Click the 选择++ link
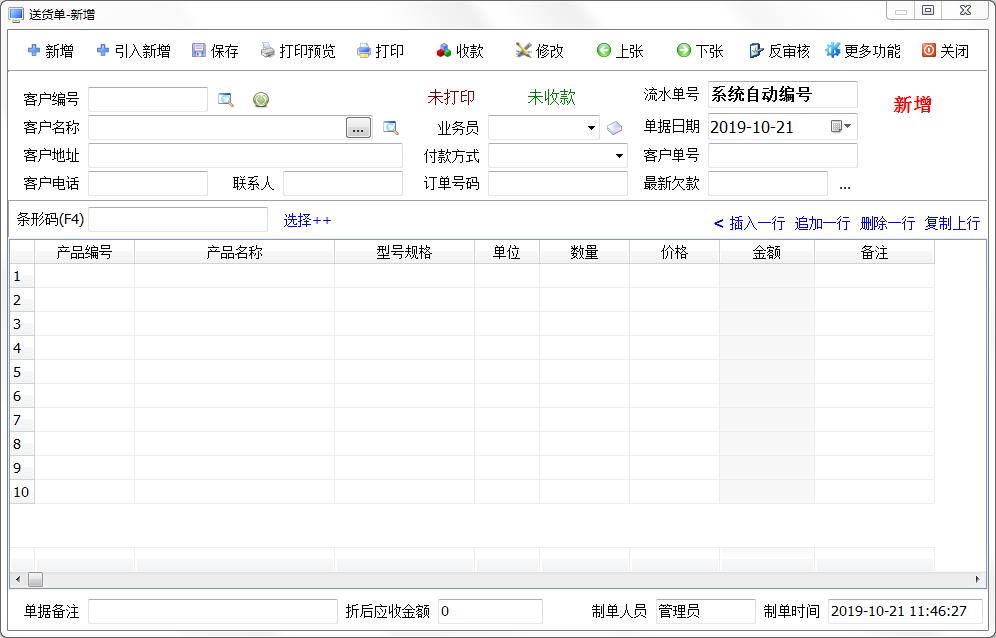 pos(307,220)
